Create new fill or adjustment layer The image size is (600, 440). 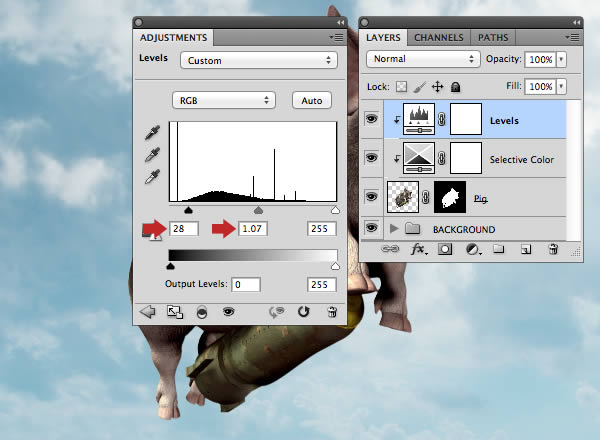pyautogui.click(x=473, y=249)
